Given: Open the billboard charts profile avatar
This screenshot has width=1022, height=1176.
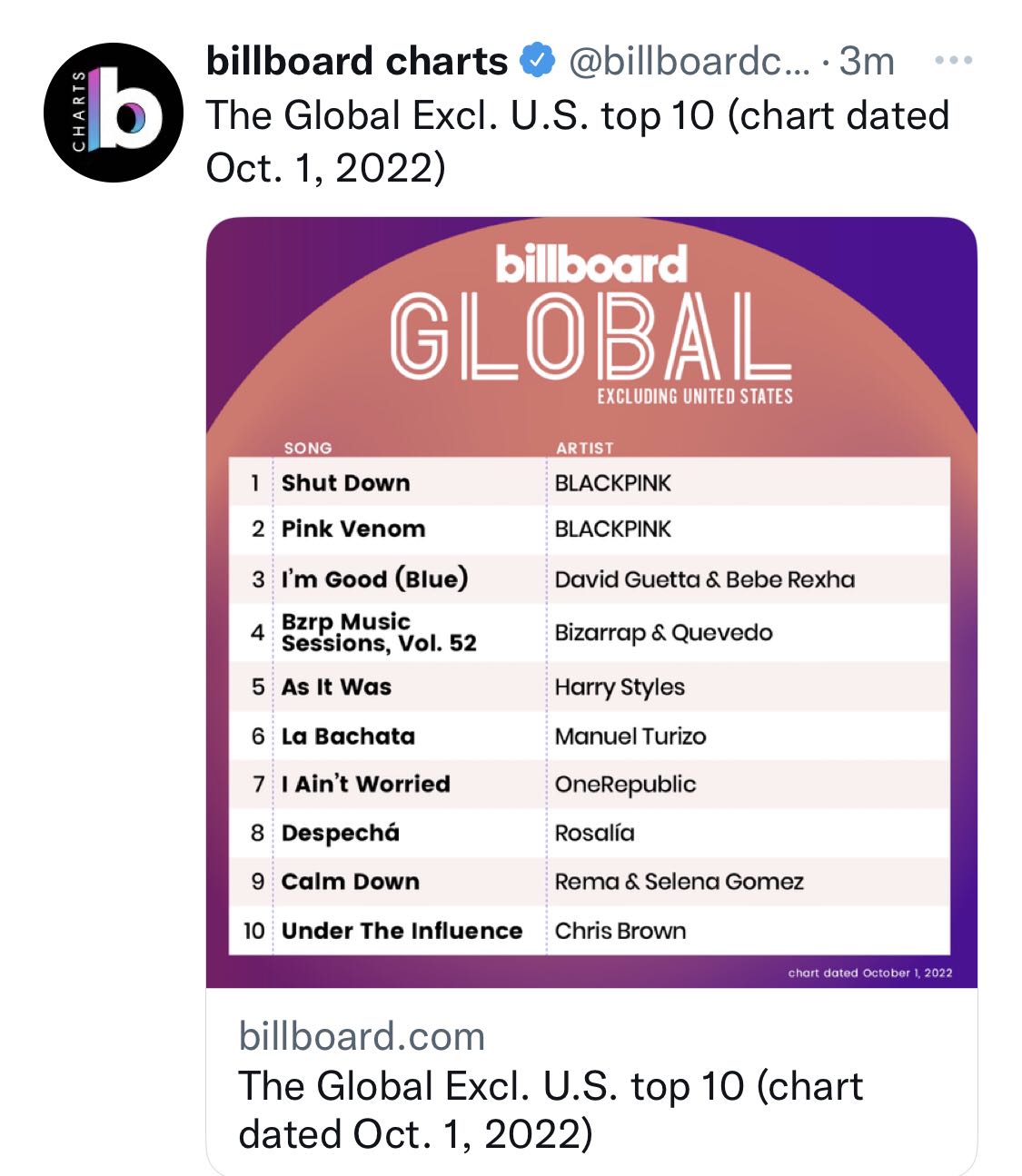Looking at the screenshot, I should coord(114,113).
